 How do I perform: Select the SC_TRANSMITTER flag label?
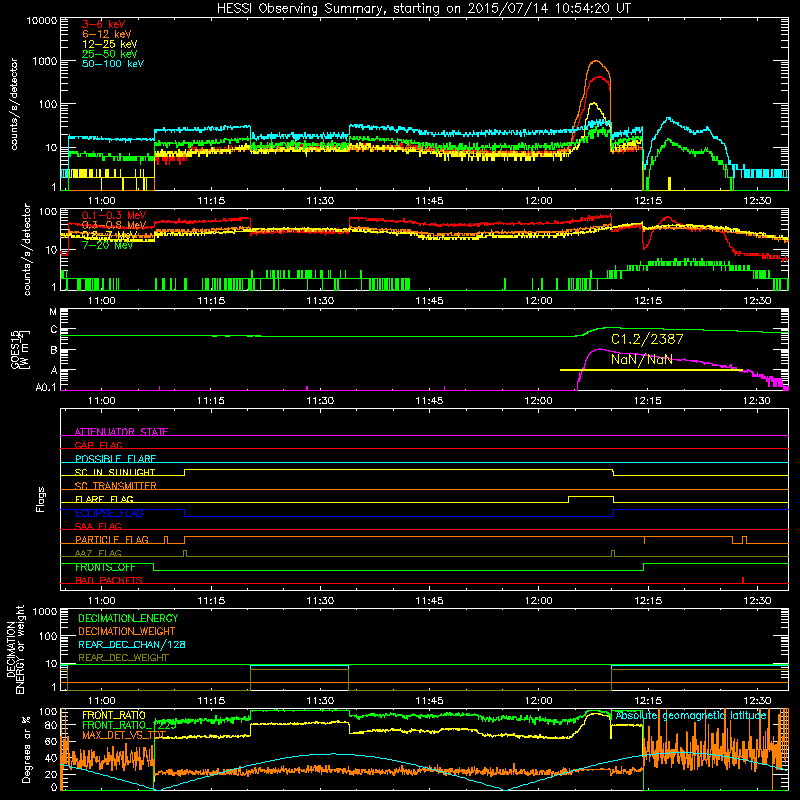[x=116, y=485]
